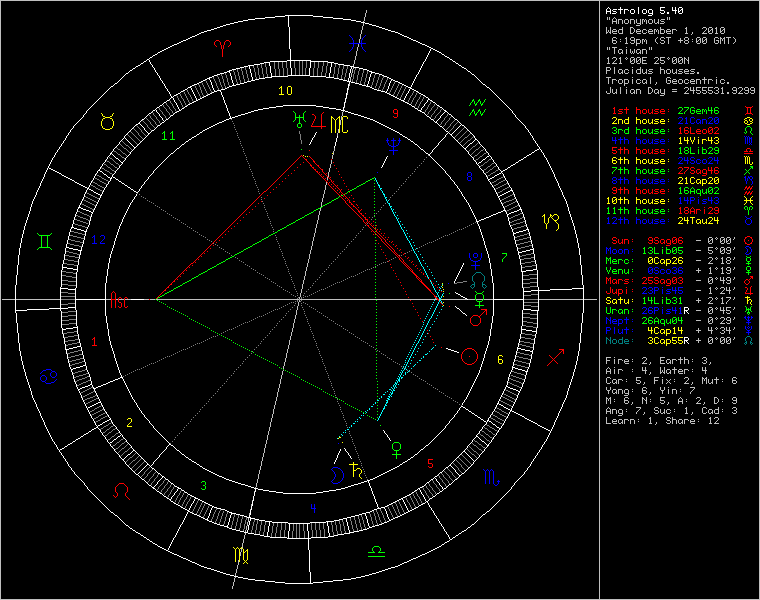Image resolution: width=760 pixels, height=600 pixels.
Task: Select the Pluto glyph inside the wheel
Action: coord(475,260)
